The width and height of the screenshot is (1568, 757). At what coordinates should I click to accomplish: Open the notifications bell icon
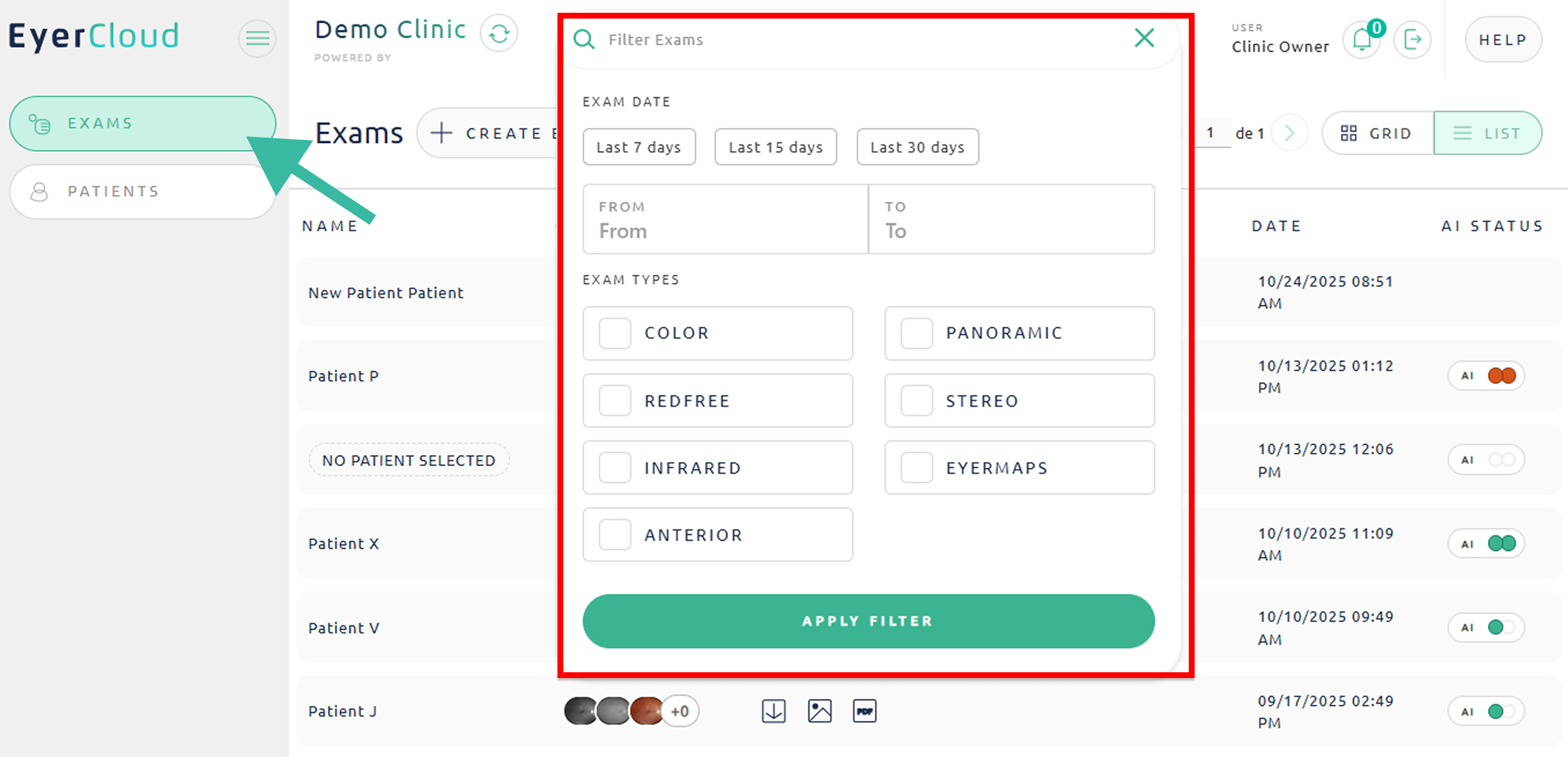point(1362,40)
